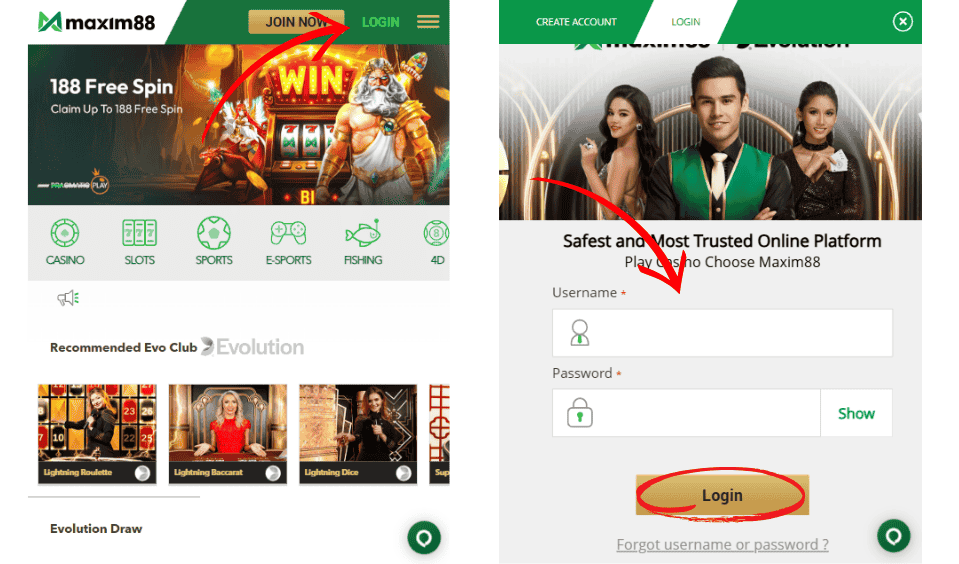Image resolution: width=959 pixels, height=564 pixels.
Task: Focus the Username input field
Action: tap(722, 333)
